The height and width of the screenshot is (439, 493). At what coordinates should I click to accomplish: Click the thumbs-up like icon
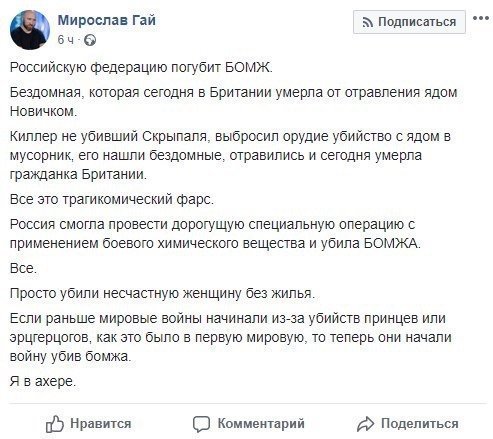click(54, 424)
